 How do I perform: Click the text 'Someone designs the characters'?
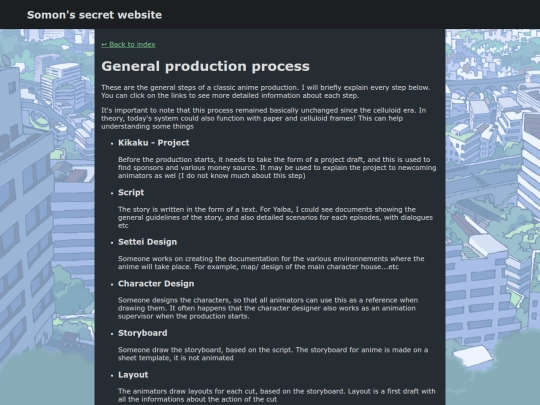point(268,308)
